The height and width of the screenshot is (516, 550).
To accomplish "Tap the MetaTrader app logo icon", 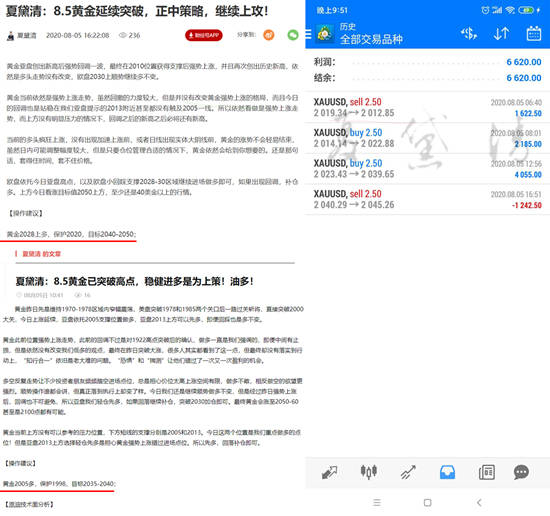I will [x=325, y=34].
